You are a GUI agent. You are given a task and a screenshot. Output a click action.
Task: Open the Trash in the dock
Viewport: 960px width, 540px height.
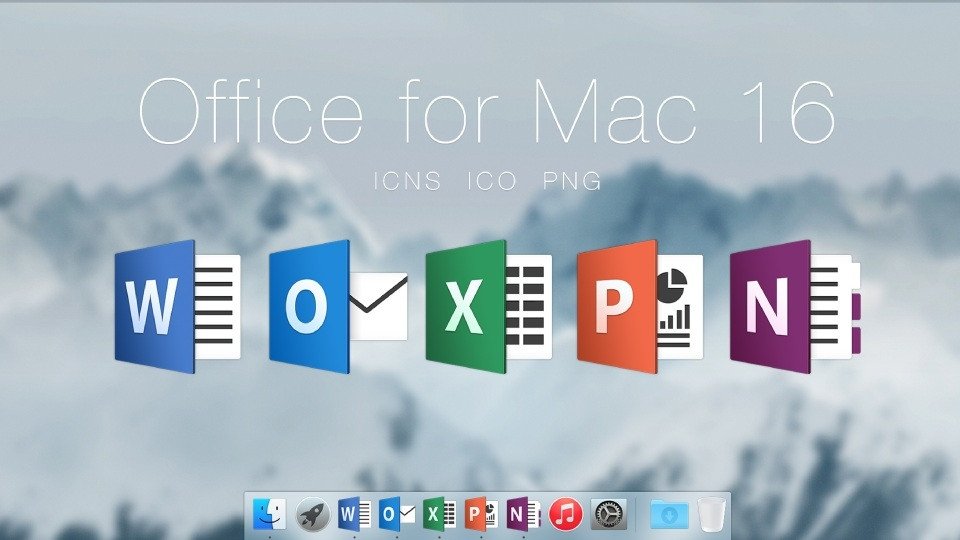(712, 514)
